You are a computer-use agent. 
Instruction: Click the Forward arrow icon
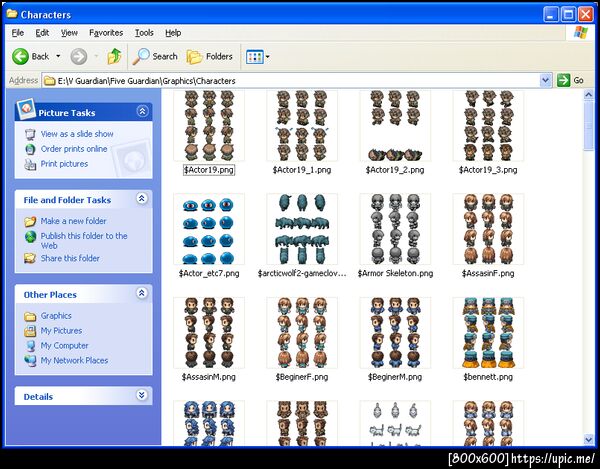tap(78, 57)
